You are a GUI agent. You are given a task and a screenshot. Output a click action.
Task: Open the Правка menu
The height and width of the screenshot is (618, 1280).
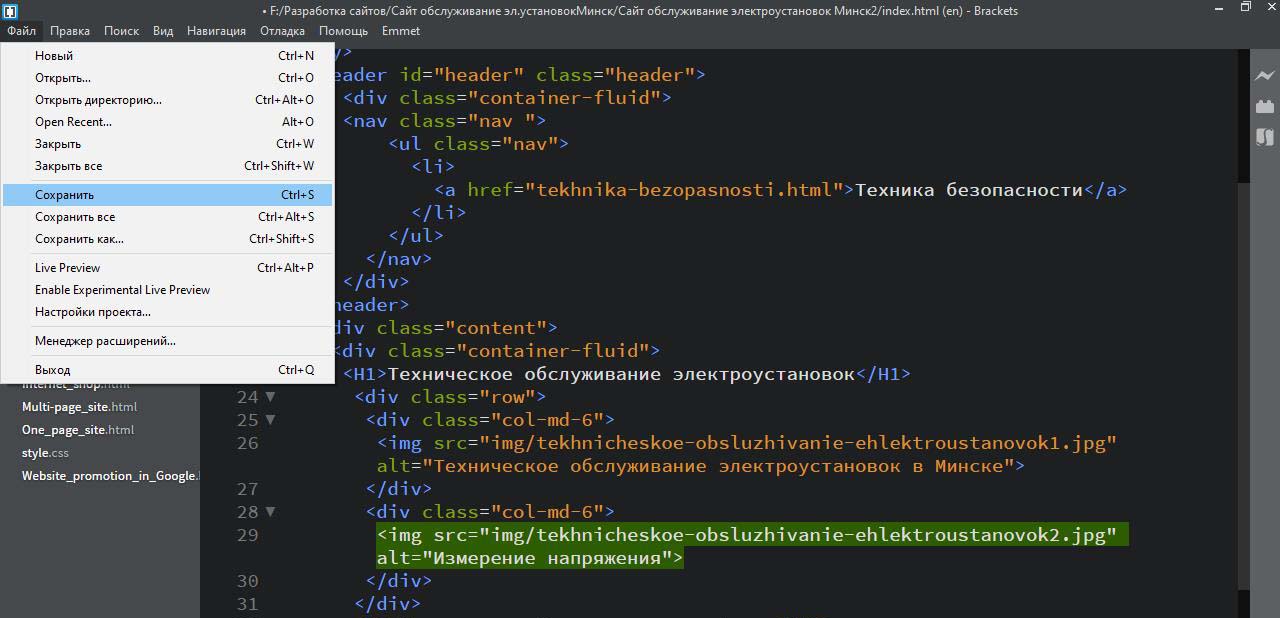[x=69, y=31]
